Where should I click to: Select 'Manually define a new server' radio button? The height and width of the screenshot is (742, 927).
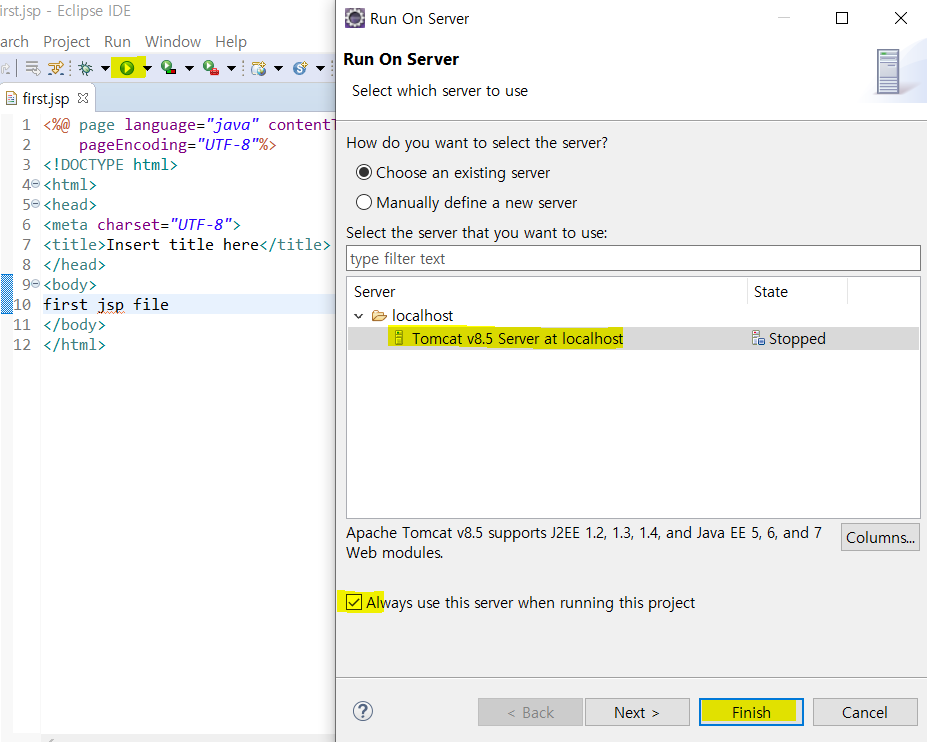pyautogui.click(x=364, y=203)
